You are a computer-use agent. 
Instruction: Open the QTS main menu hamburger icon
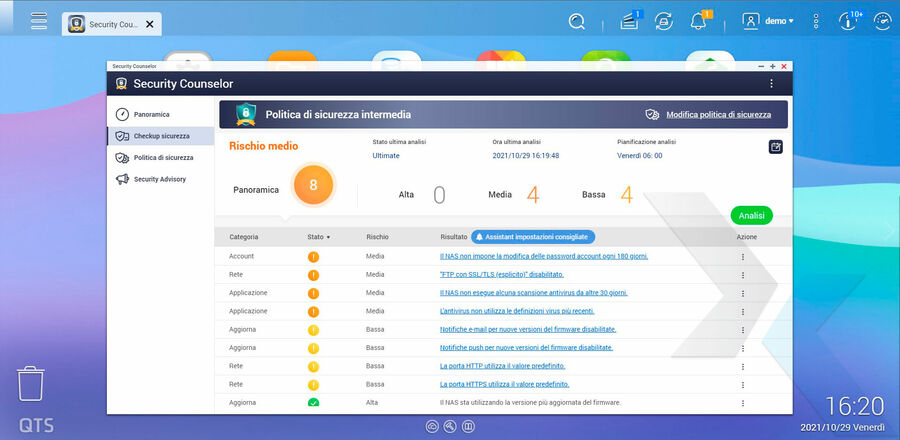[39, 21]
